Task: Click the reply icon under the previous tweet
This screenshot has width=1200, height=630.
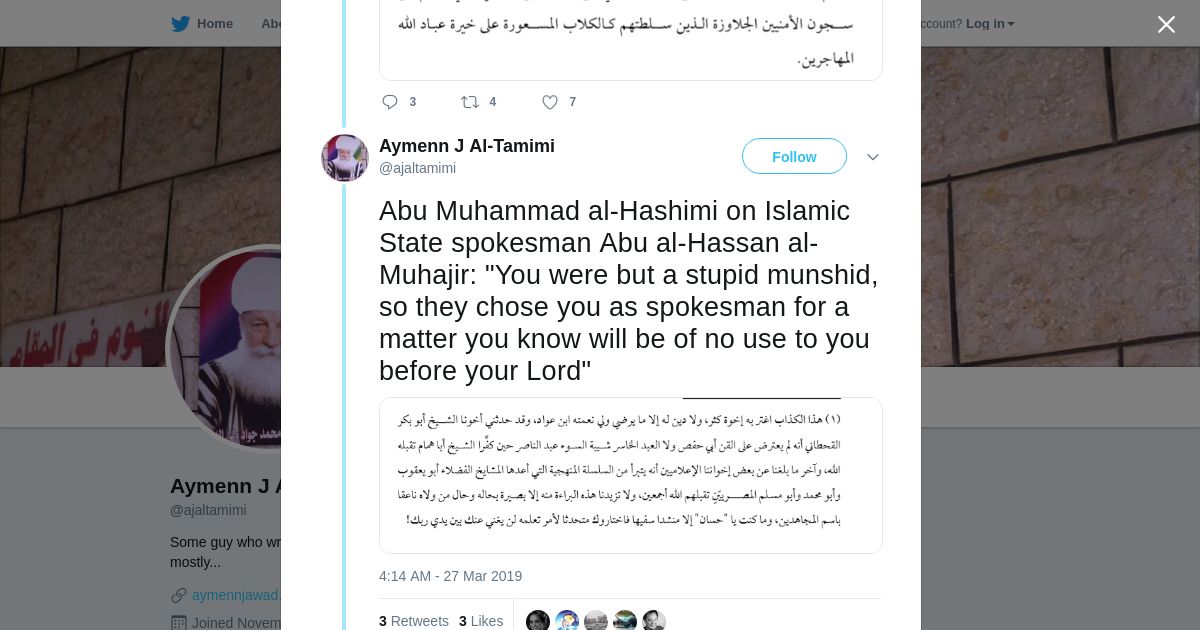Action: (x=390, y=102)
